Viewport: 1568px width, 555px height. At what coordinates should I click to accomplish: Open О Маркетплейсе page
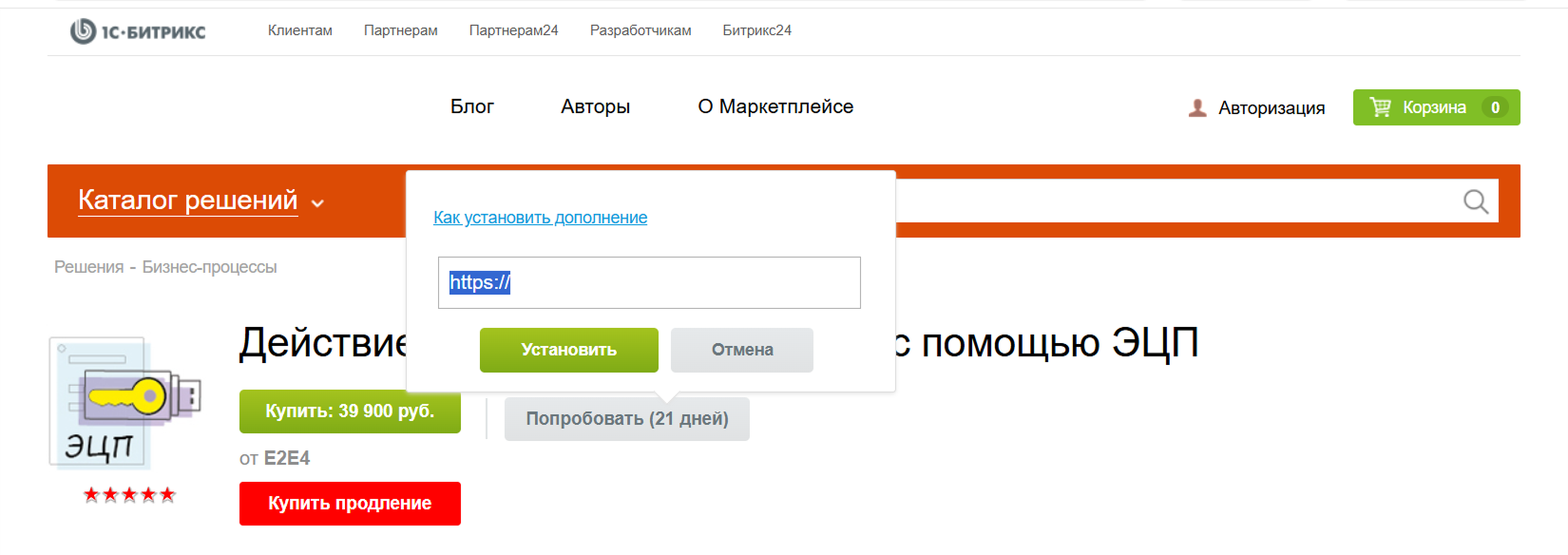pyautogui.click(x=775, y=106)
